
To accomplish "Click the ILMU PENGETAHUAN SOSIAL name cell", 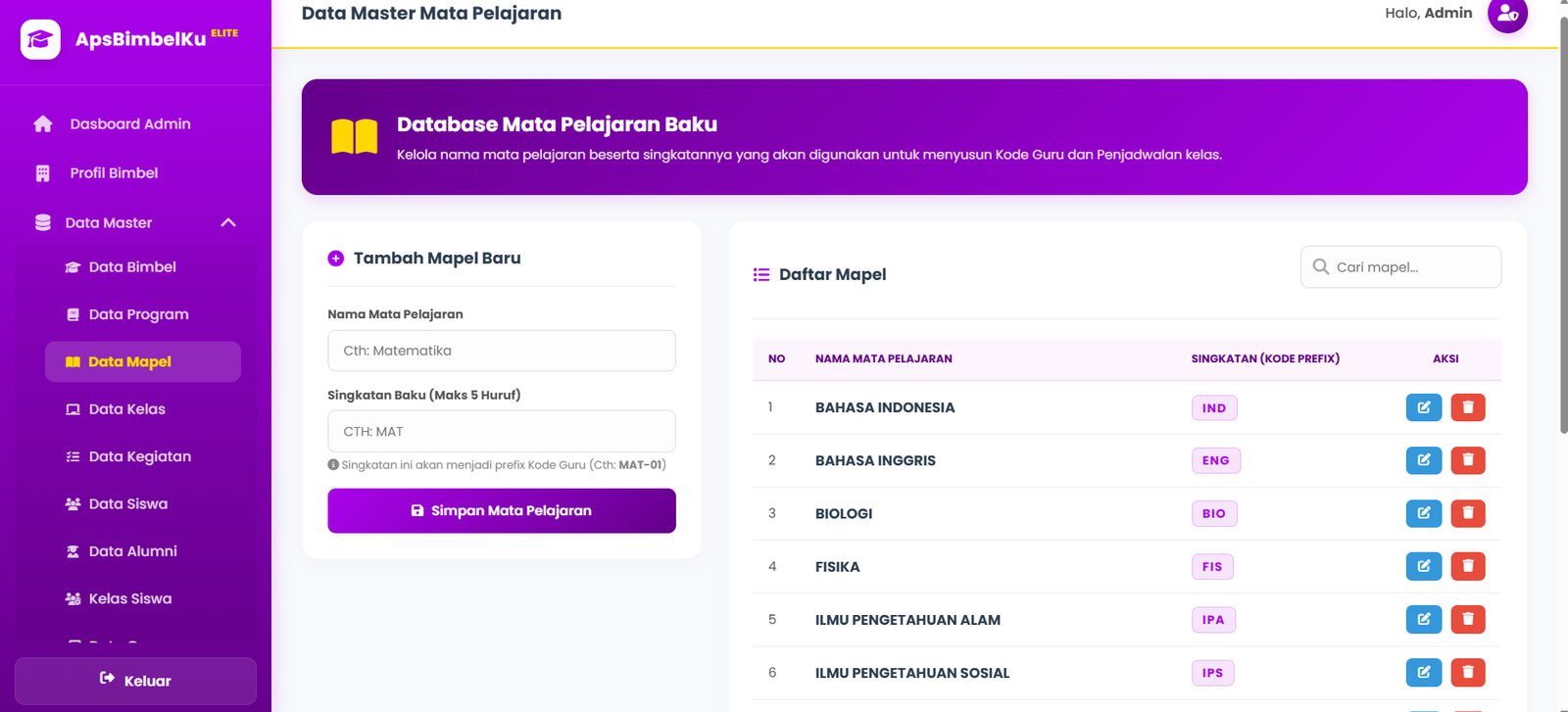I will pyautogui.click(x=912, y=673).
